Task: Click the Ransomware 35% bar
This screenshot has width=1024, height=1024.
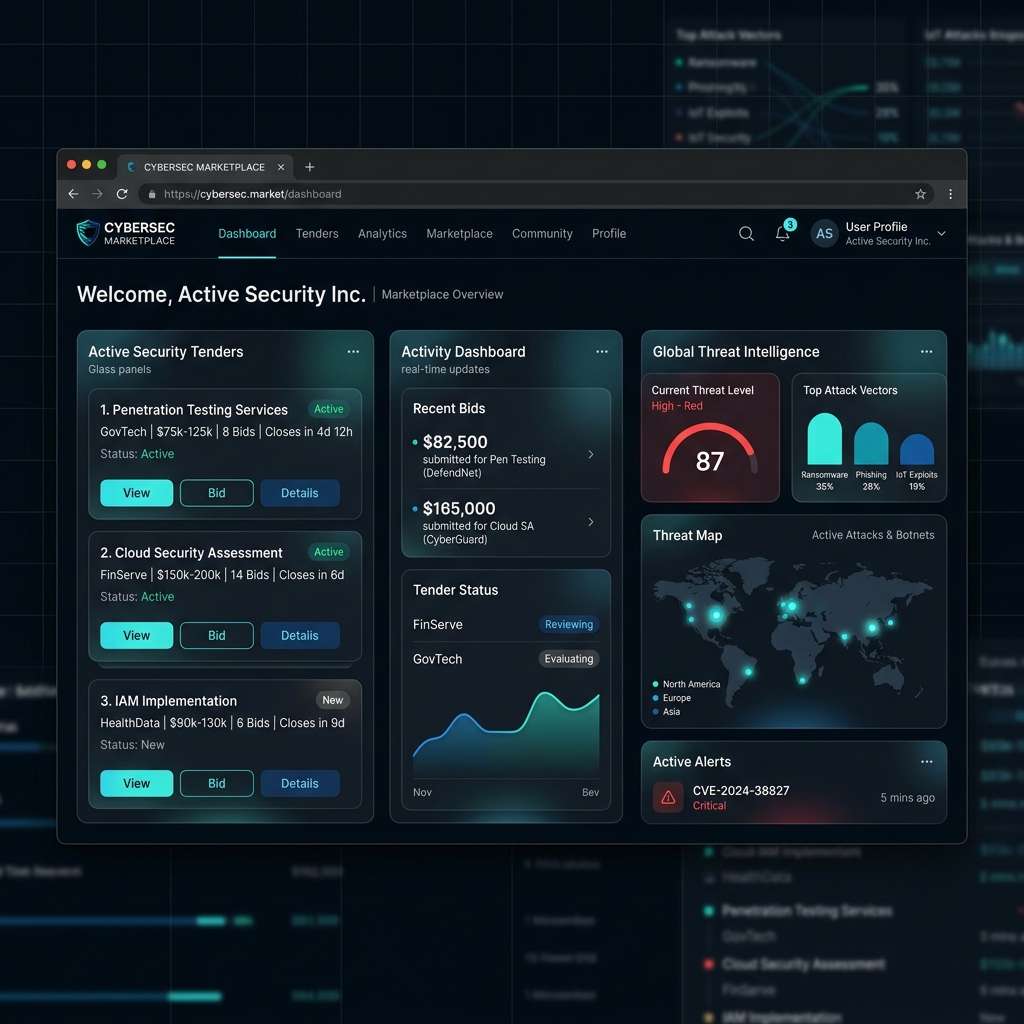Action: pos(824,439)
